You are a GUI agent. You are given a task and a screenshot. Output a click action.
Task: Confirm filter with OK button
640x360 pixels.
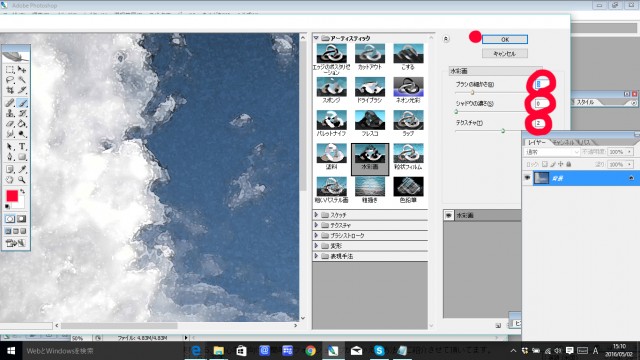click(505, 40)
